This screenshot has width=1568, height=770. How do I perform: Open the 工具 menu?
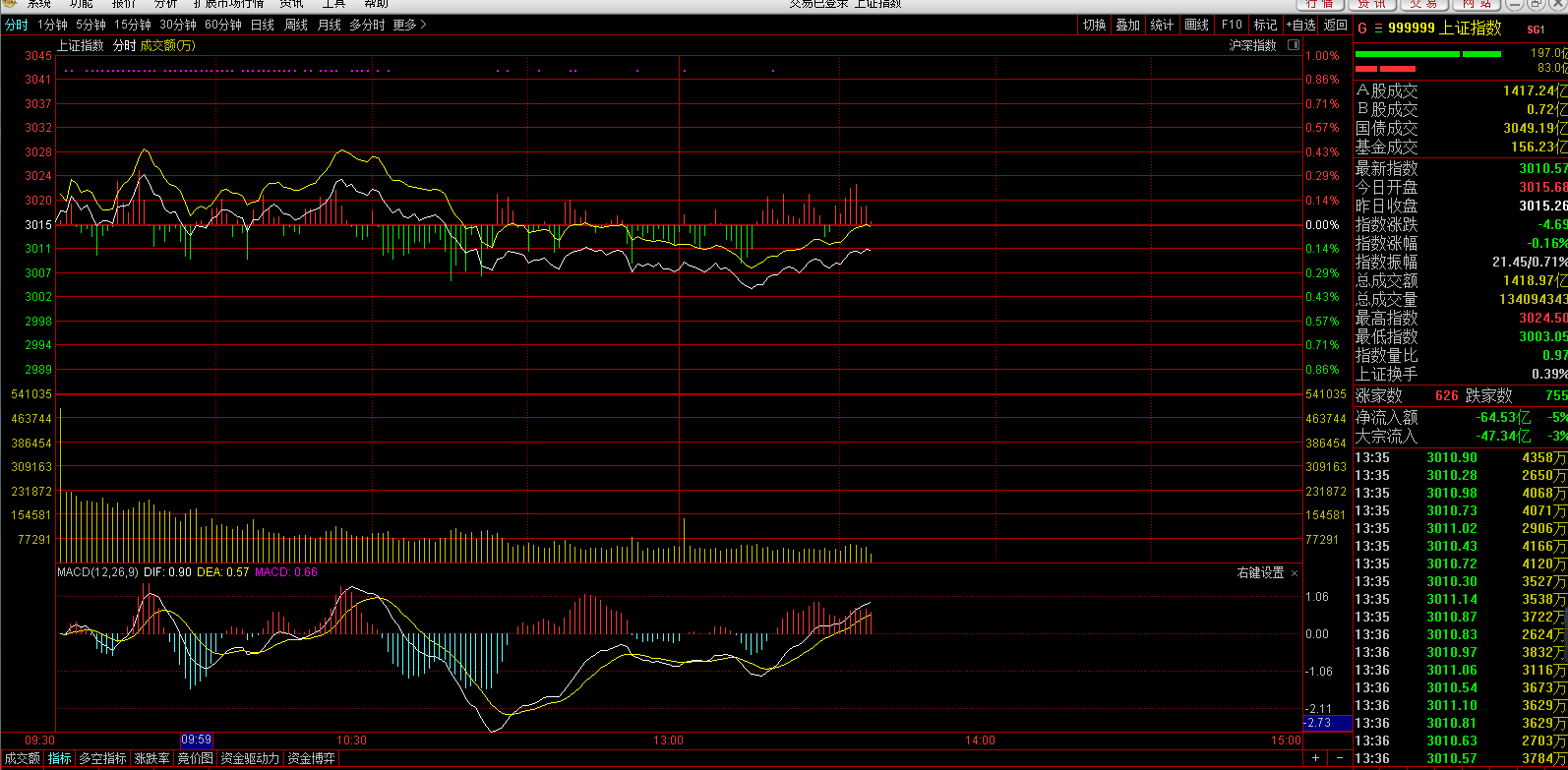click(333, 4)
